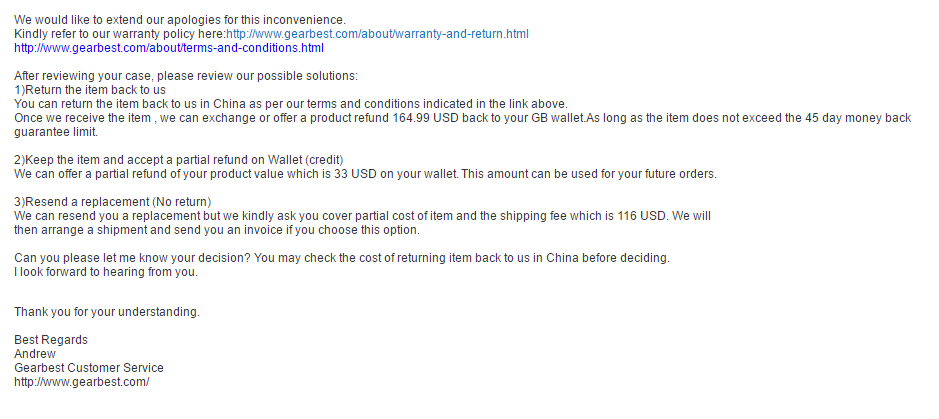The width and height of the screenshot is (939, 419).
Task: Click the gearbest.com URL in signature
Action: click(x=82, y=382)
